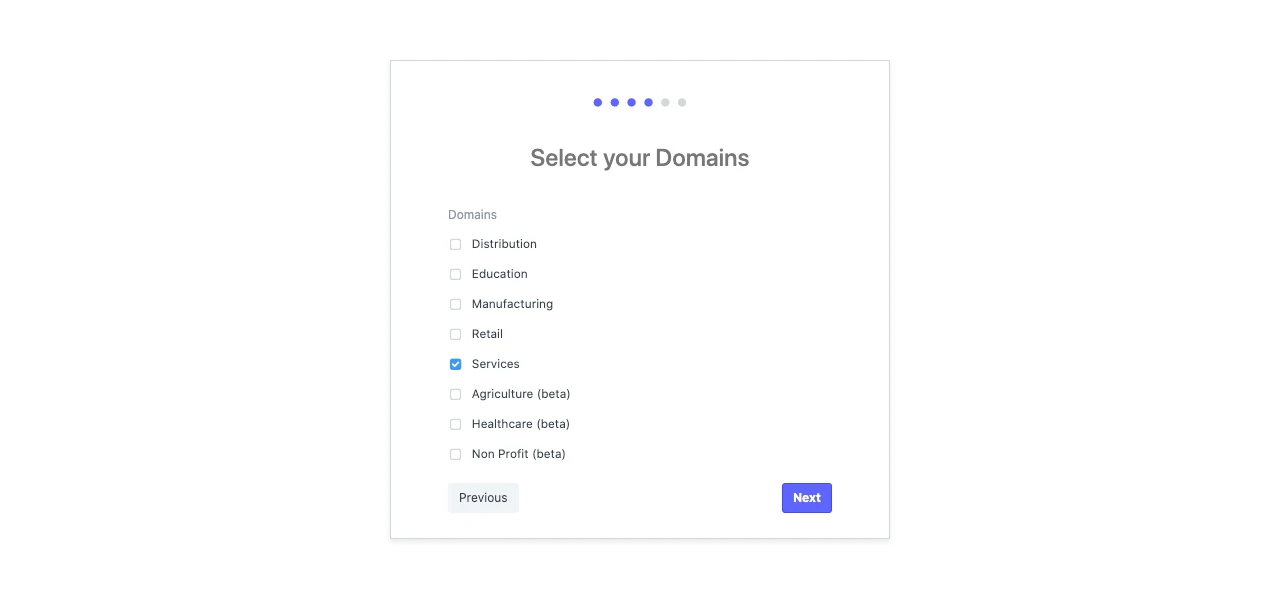This screenshot has width=1280, height=600.
Task: Click the Next button
Action: coord(806,498)
